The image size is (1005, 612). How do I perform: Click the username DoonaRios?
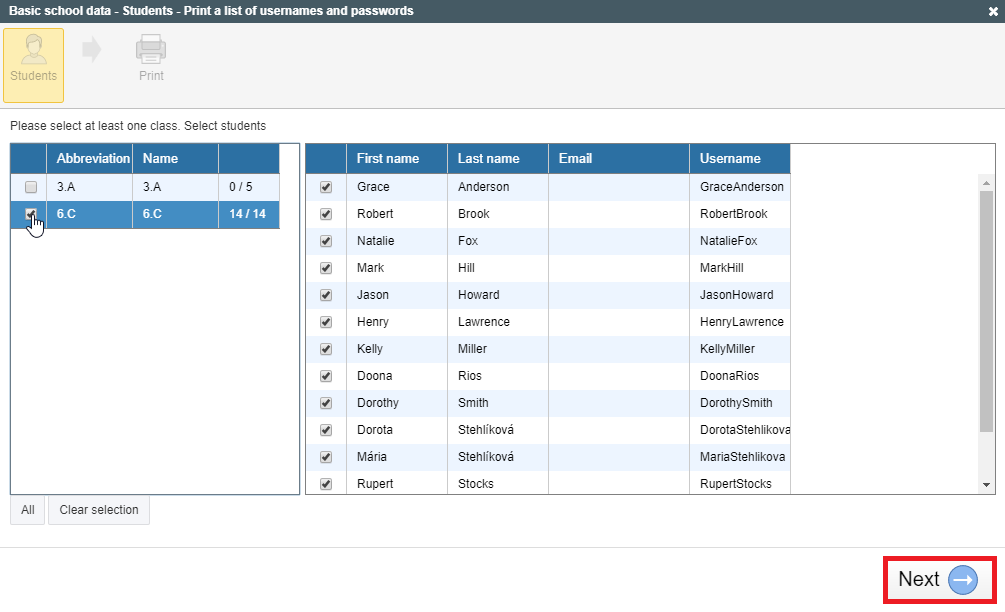[x=729, y=376]
